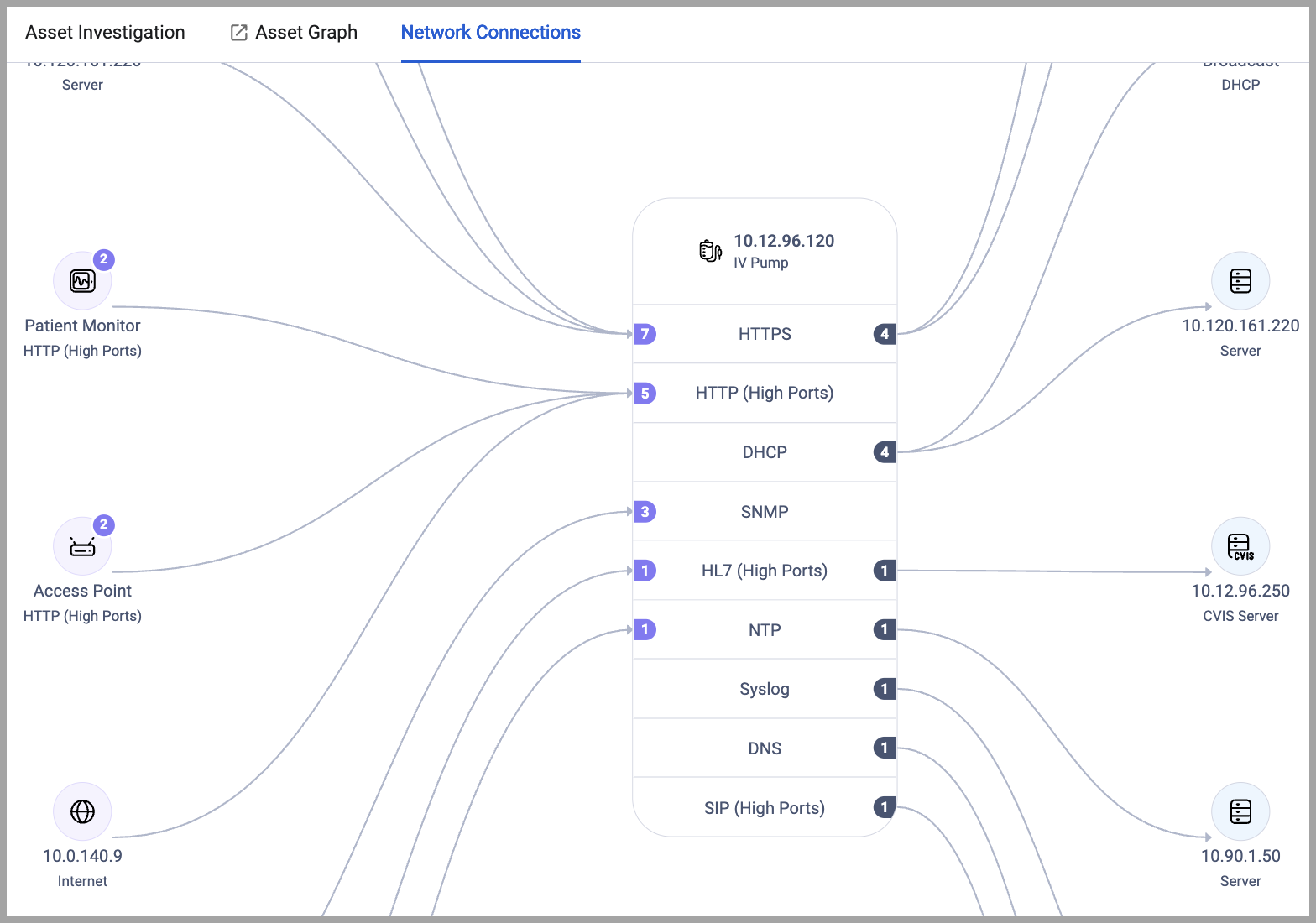Click the 10.12.96.120 IP address heading
This screenshot has height=923, width=1316.
(784, 241)
